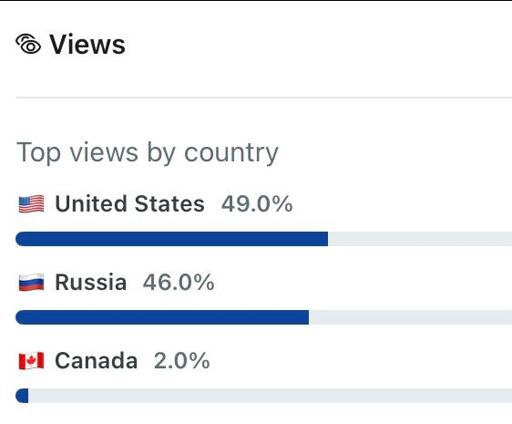Click the United States flag icon
The image size is (512, 424).
pyautogui.click(x=31, y=204)
